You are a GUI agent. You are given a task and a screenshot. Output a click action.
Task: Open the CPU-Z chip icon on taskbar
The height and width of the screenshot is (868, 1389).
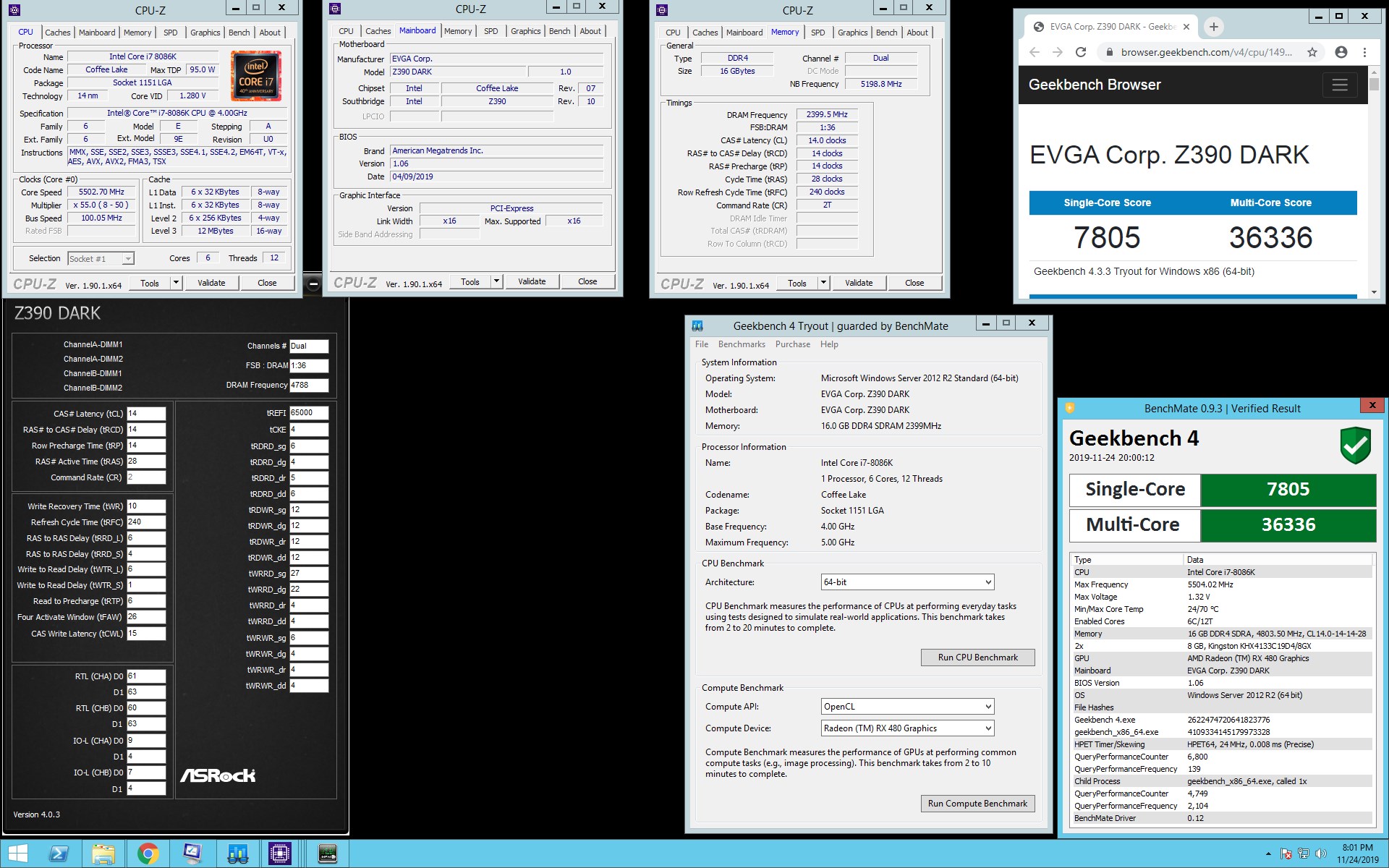[279, 854]
